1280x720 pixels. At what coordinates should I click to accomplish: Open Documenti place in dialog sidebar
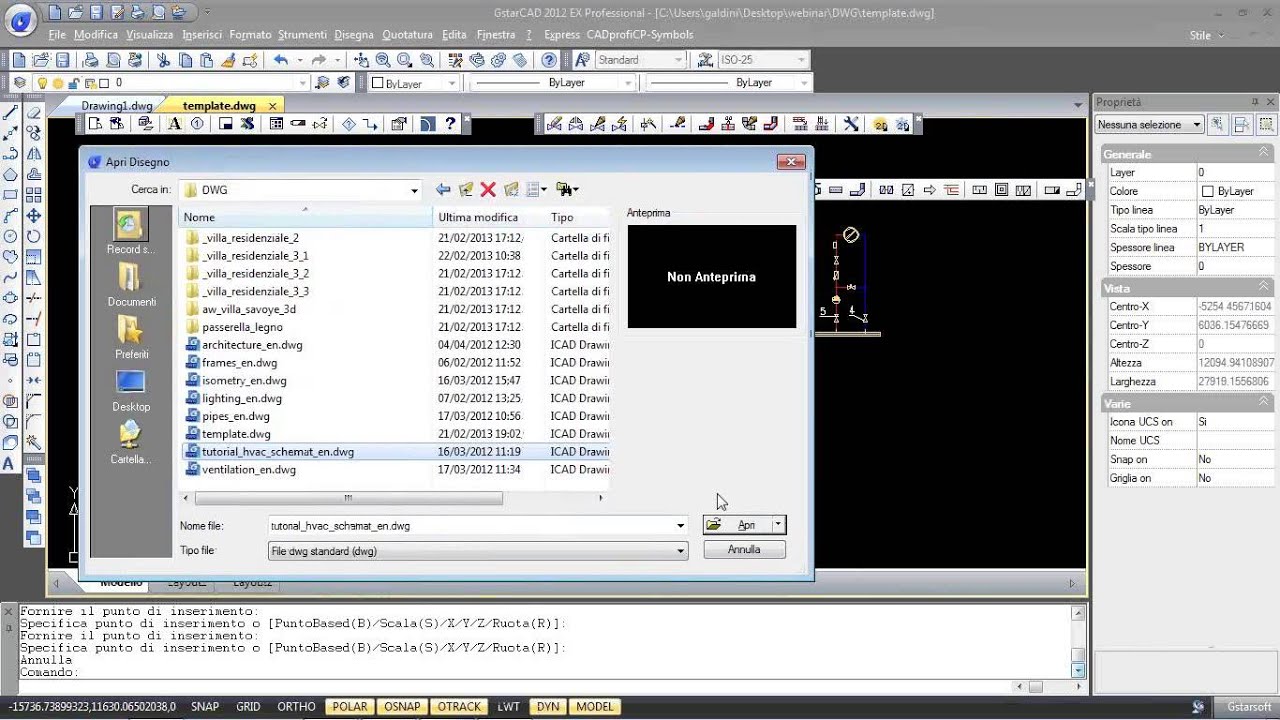[131, 285]
